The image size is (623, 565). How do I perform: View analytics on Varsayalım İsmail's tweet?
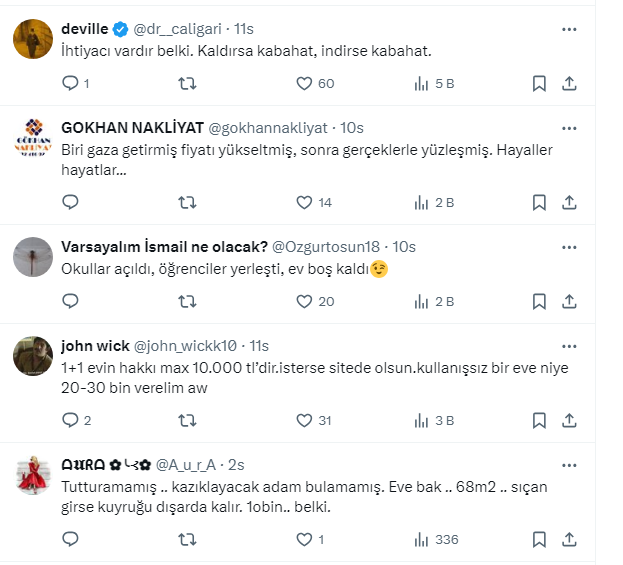click(x=420, y=301)
